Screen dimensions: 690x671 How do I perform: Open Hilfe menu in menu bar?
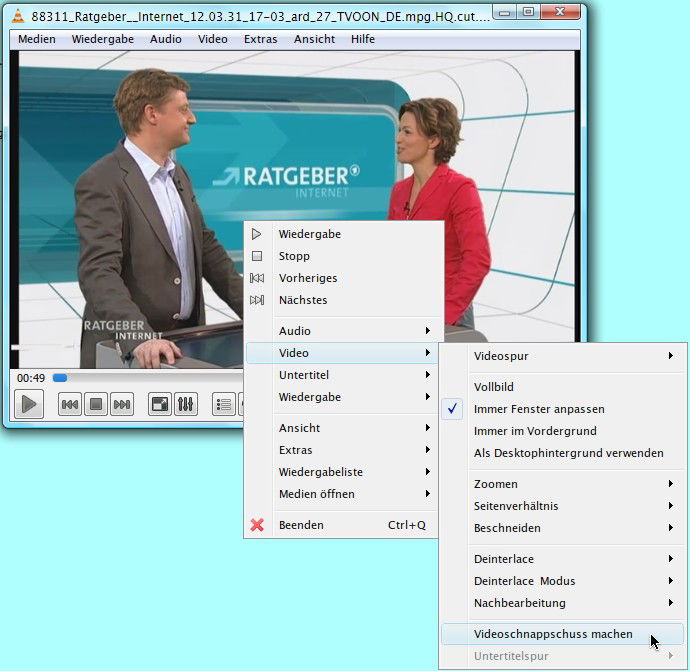(x=363, y=39)
